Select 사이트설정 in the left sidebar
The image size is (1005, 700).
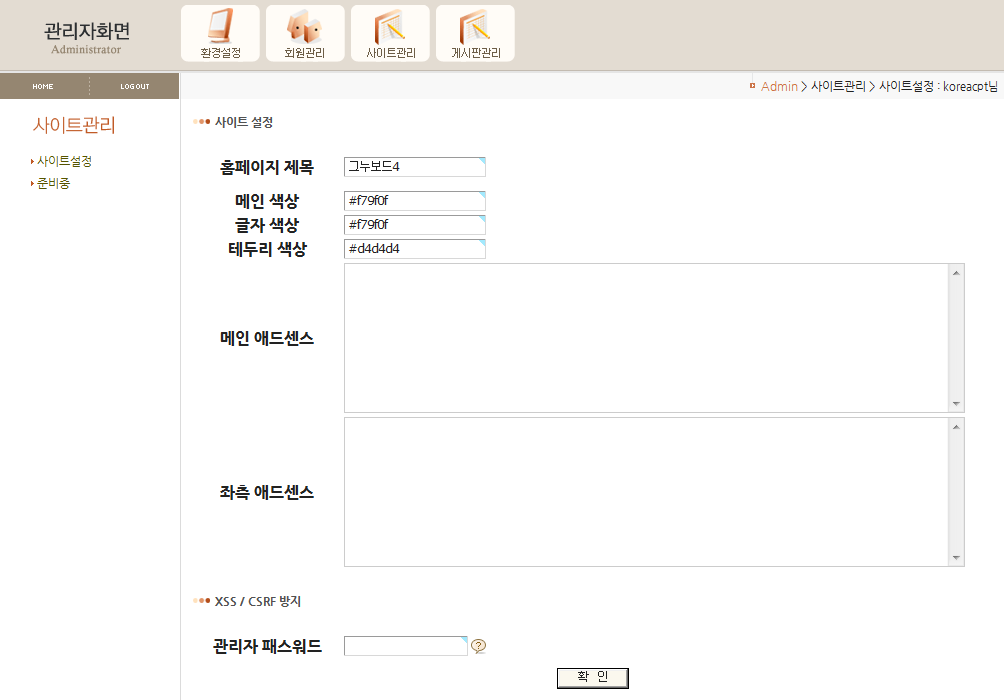tap(64, 161)
